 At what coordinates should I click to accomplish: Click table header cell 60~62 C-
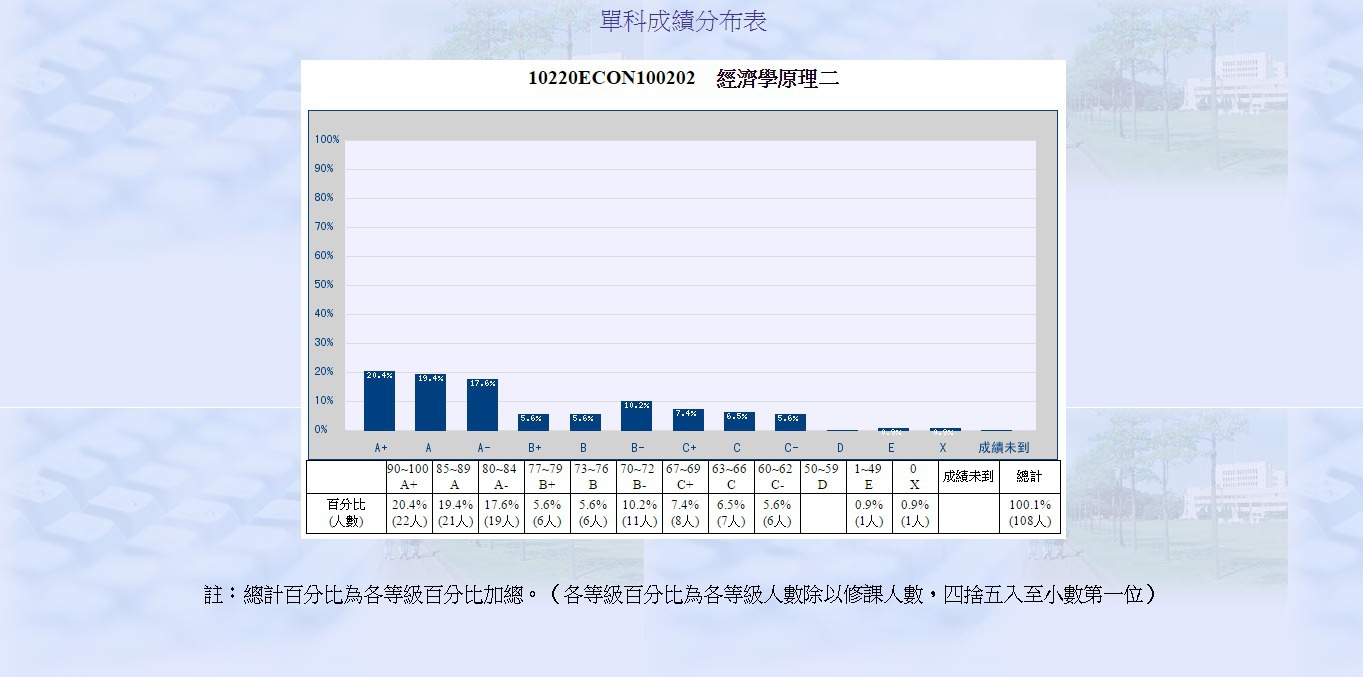point(777,477)
